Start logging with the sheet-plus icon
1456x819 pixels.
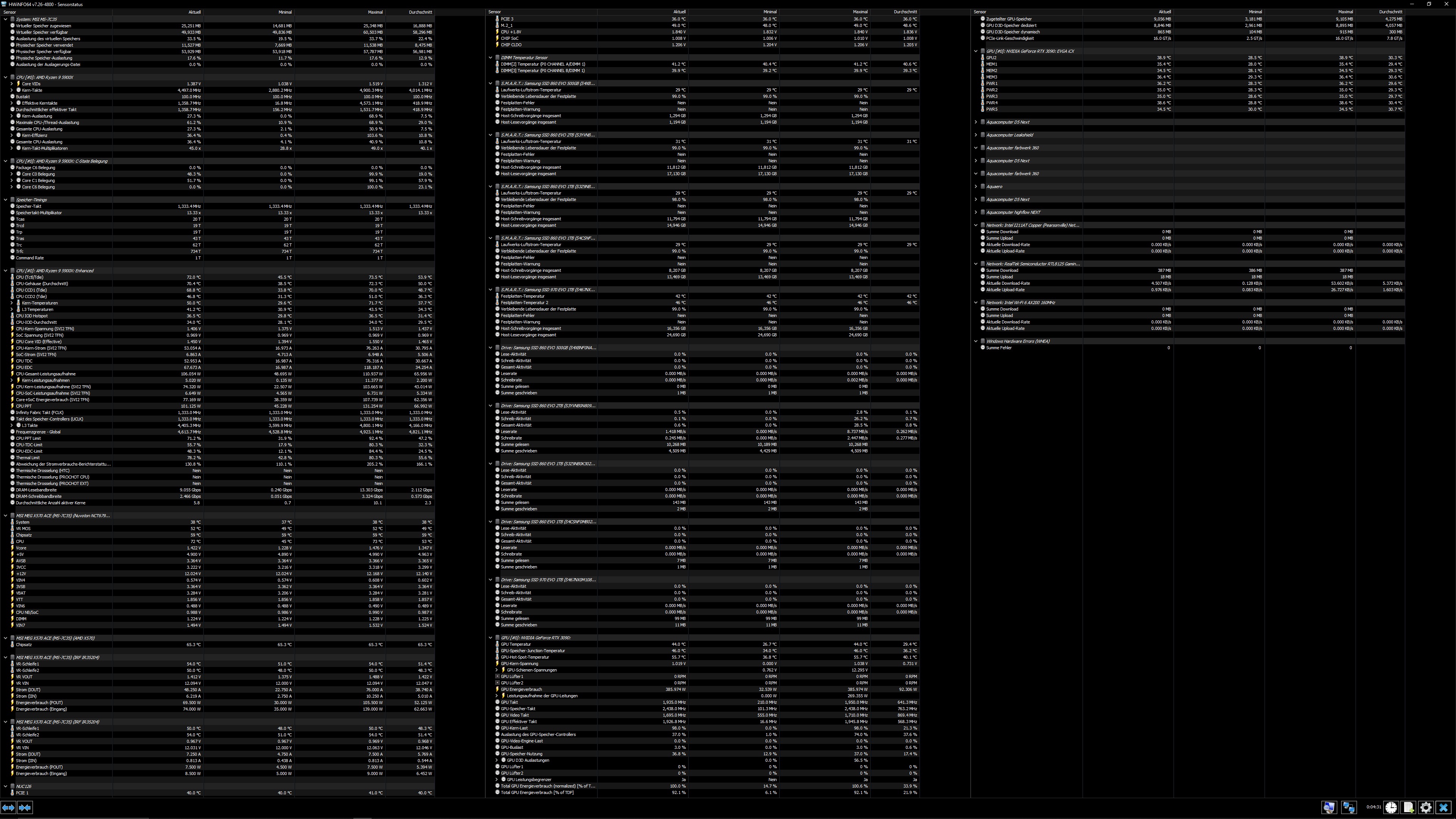coord(1409,808)
